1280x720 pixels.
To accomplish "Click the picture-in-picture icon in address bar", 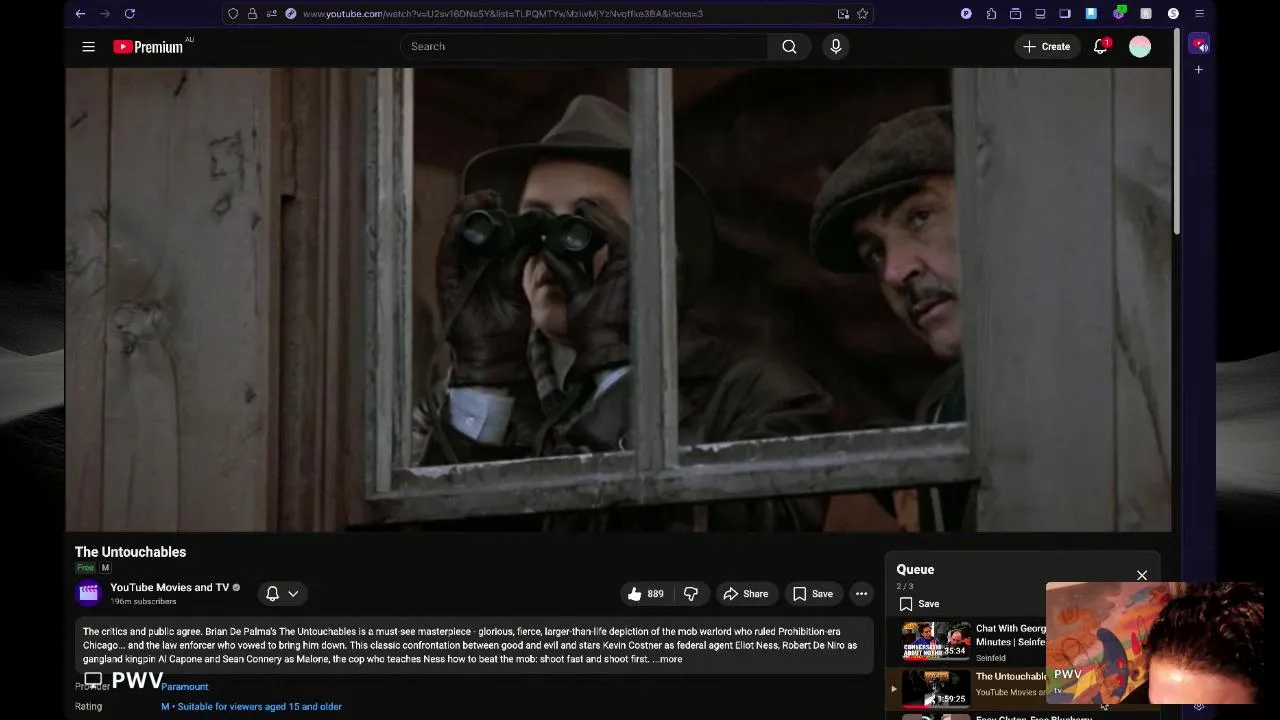I will [843, 14].
